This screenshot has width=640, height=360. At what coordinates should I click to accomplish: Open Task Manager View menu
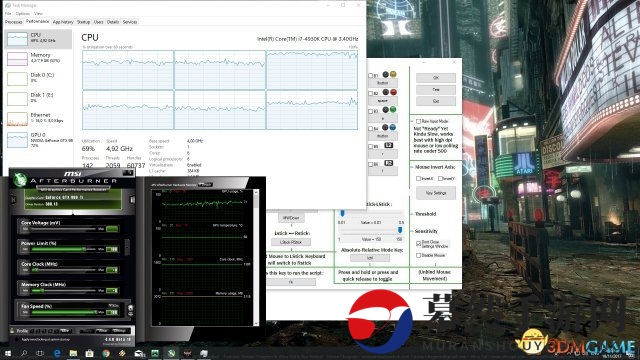[38, 13]
